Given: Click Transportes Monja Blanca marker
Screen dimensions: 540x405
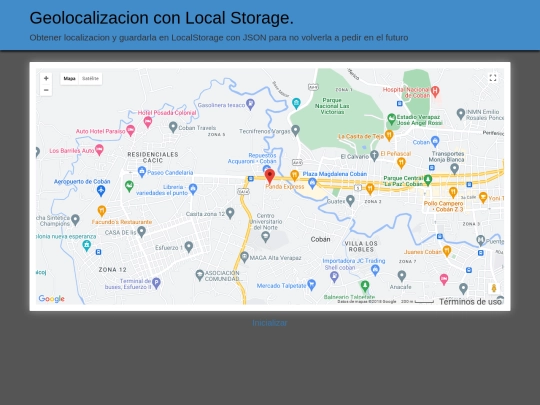Looking at the screenshot, I should 455,169.
